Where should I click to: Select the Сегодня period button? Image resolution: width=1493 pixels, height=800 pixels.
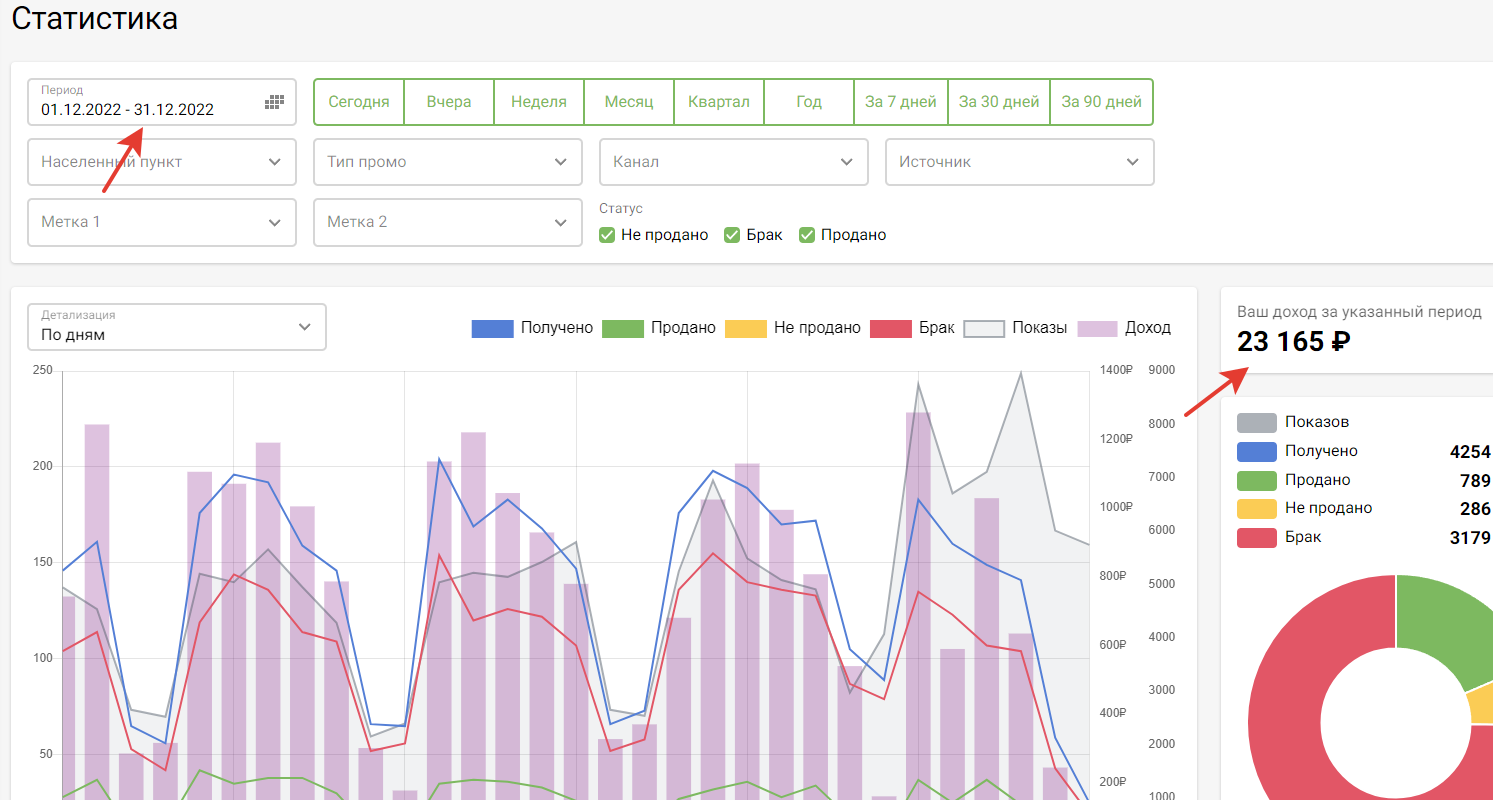pyautogui.click(x=359, y=102)
